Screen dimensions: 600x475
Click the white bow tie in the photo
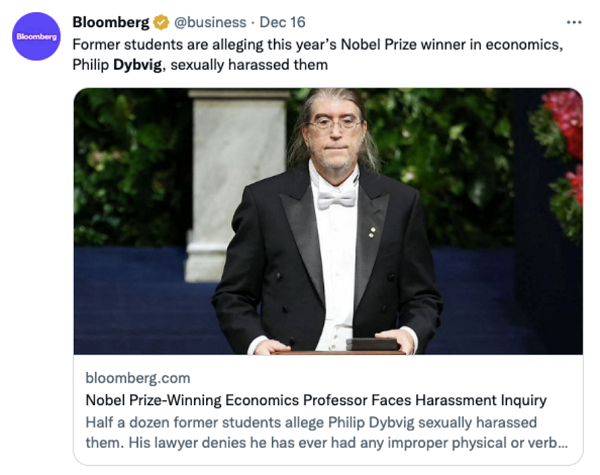[337, 199]
